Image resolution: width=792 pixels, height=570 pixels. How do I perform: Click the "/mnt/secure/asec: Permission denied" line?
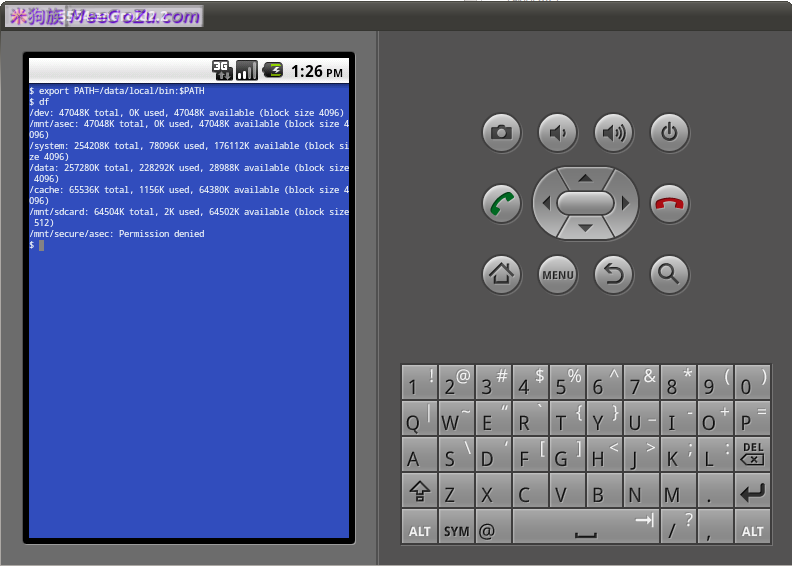[117, 234]
